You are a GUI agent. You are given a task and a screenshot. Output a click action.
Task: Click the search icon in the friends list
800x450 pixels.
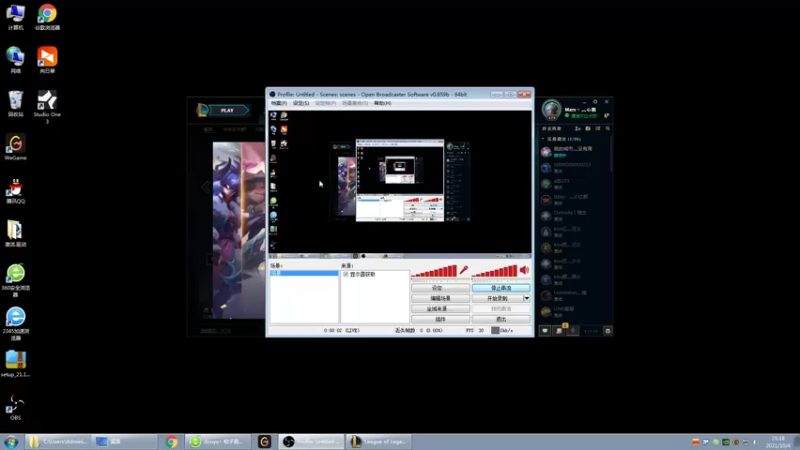point(608,129)
